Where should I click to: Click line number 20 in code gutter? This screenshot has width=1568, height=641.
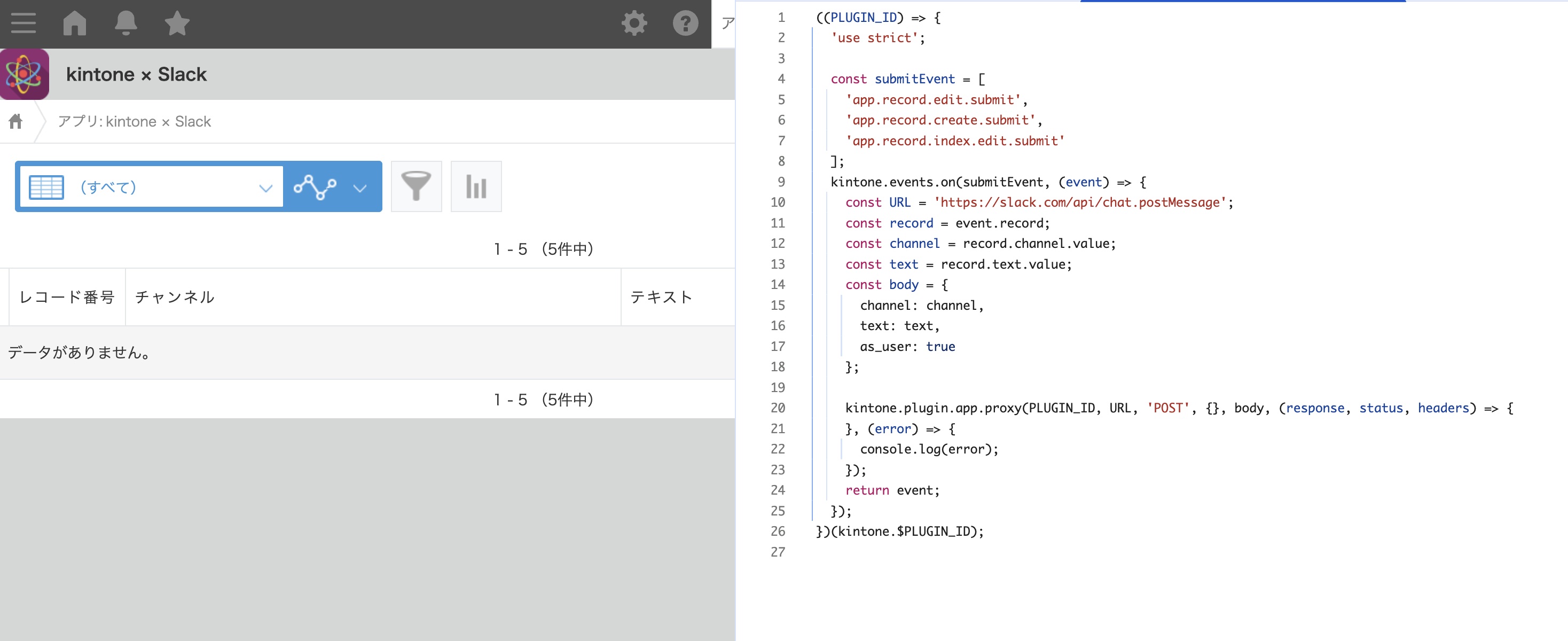pyautogui.click(x=777, y=408)
